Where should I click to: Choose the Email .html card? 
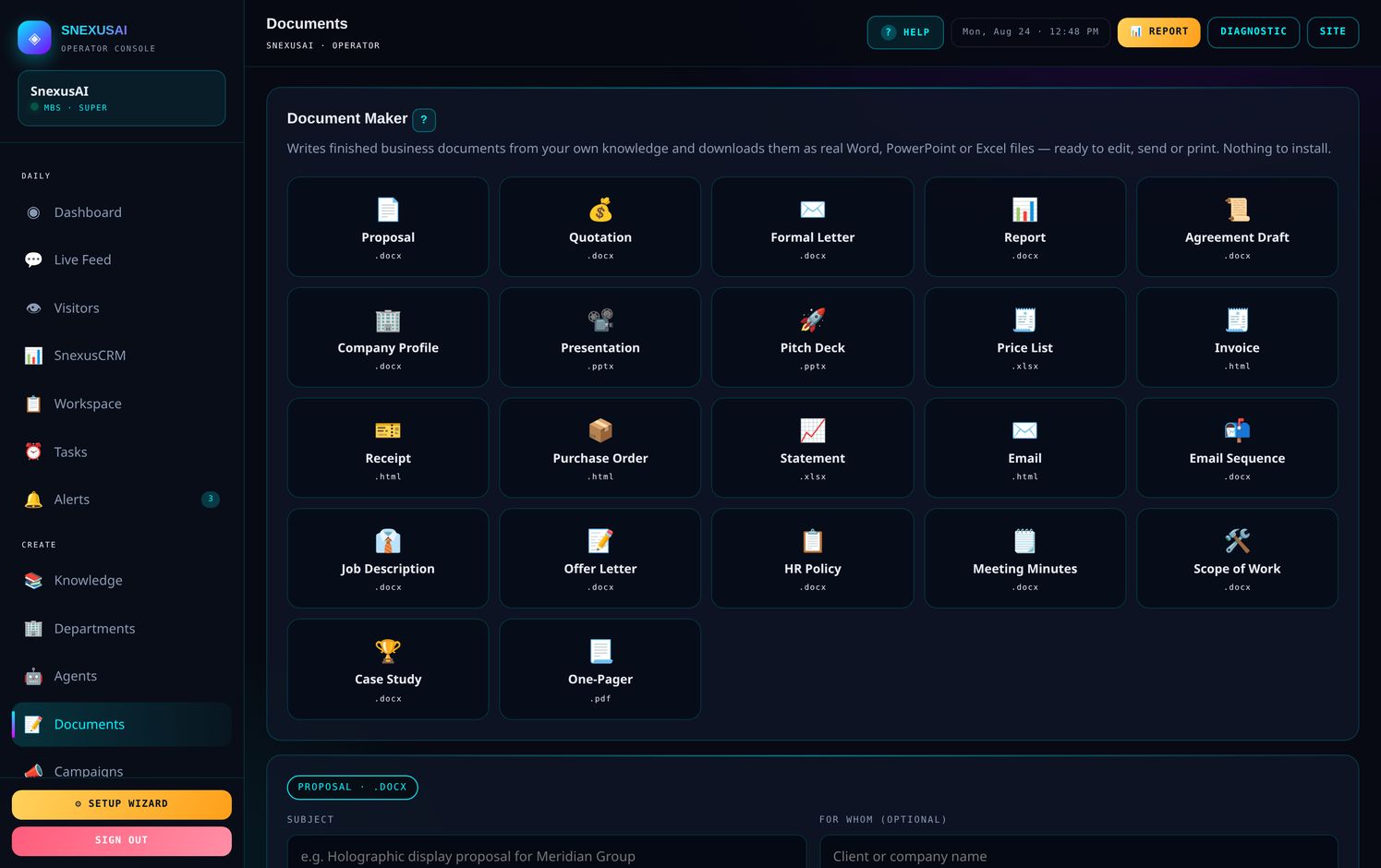click(1024, 448)
